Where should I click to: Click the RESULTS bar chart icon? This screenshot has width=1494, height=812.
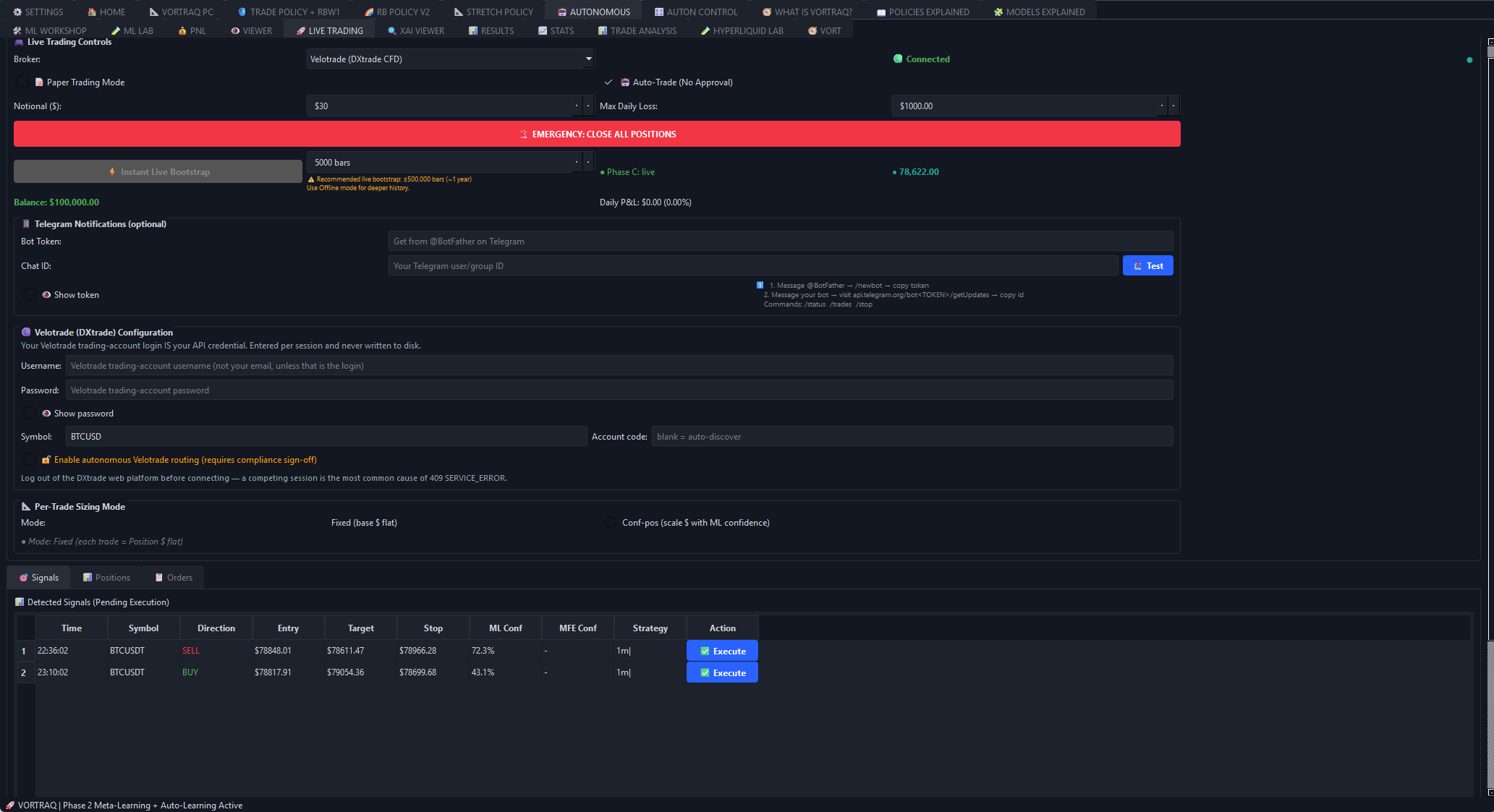pos(473,31)
